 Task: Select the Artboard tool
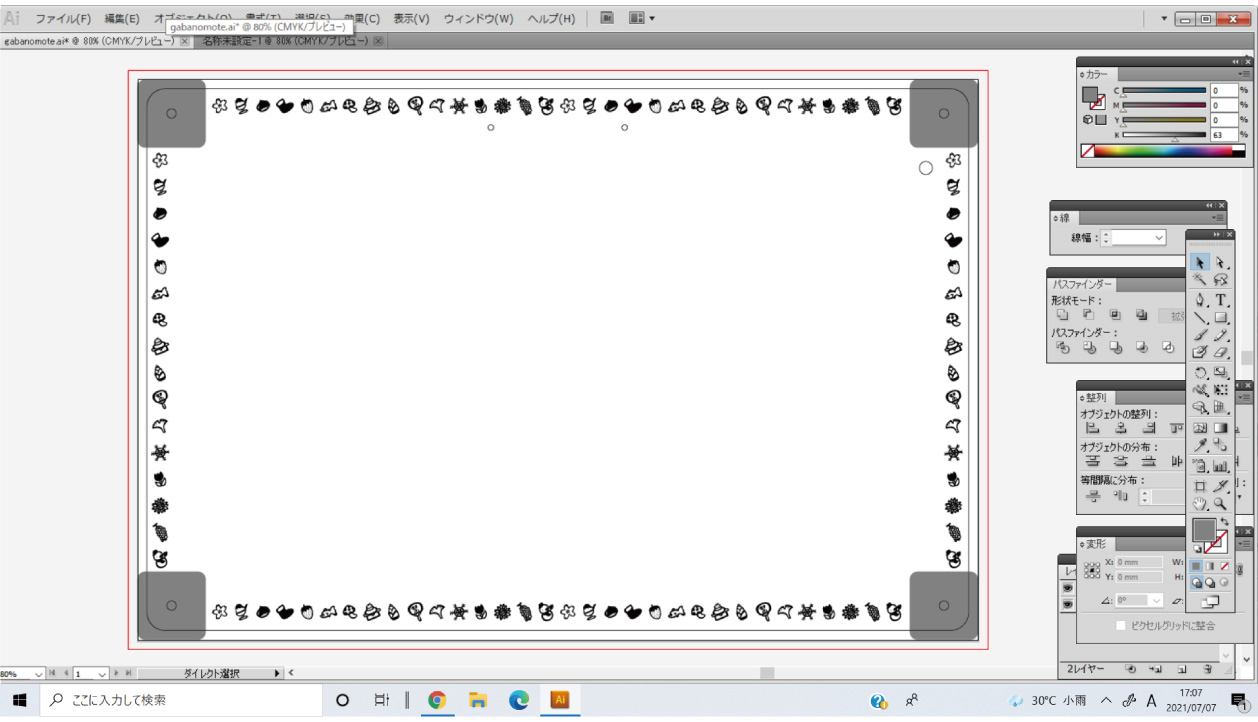[x=1200, y=486]
